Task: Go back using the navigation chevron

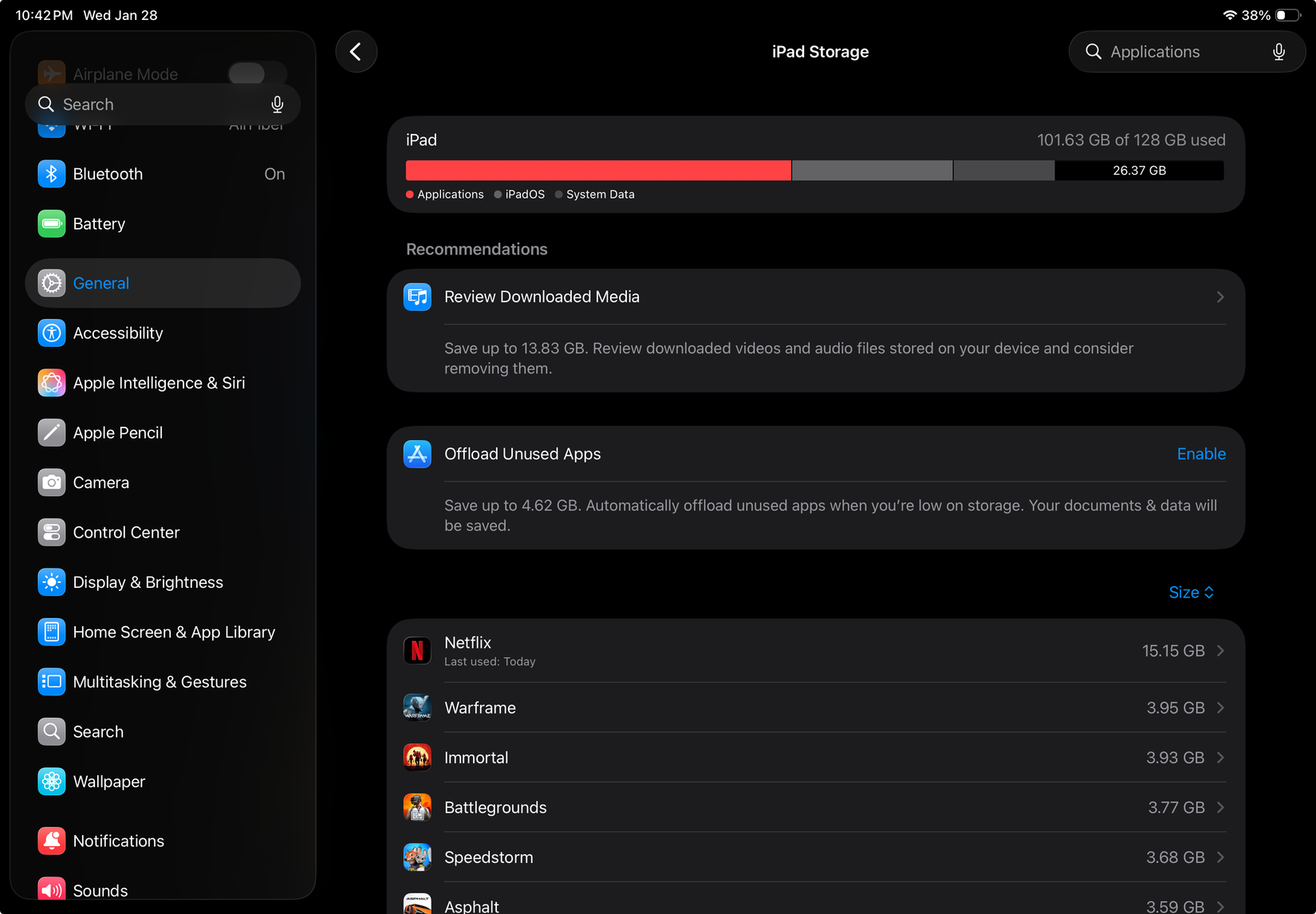Action: coord(356,51)
